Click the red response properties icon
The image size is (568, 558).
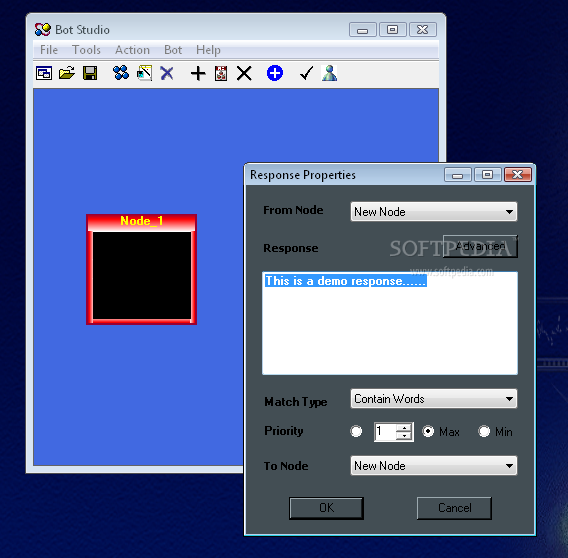[221, 74]
